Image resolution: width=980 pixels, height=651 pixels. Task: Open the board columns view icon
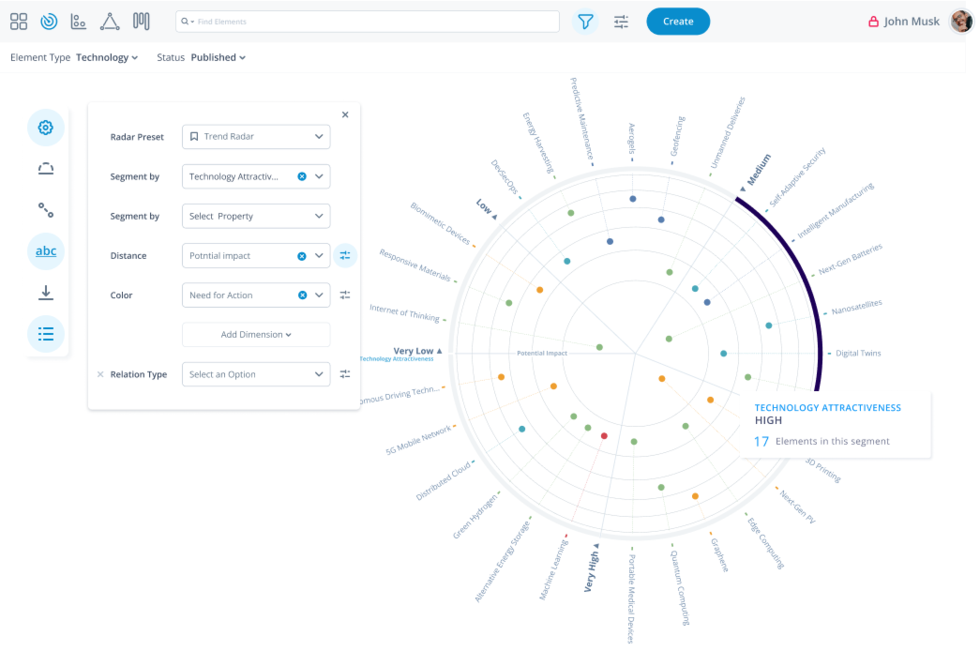coord(141,21)
